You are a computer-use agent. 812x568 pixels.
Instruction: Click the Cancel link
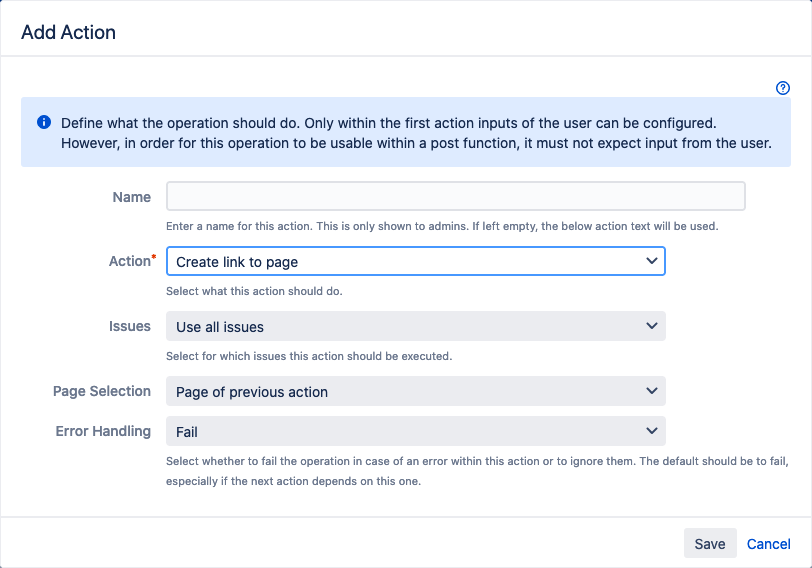point(768,544)
